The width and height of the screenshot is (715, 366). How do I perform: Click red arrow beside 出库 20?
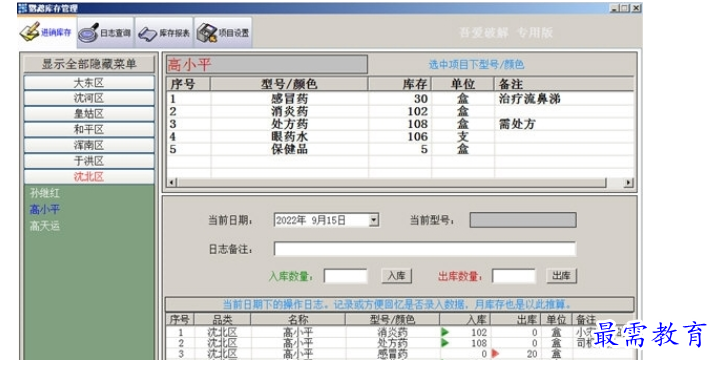496,354
